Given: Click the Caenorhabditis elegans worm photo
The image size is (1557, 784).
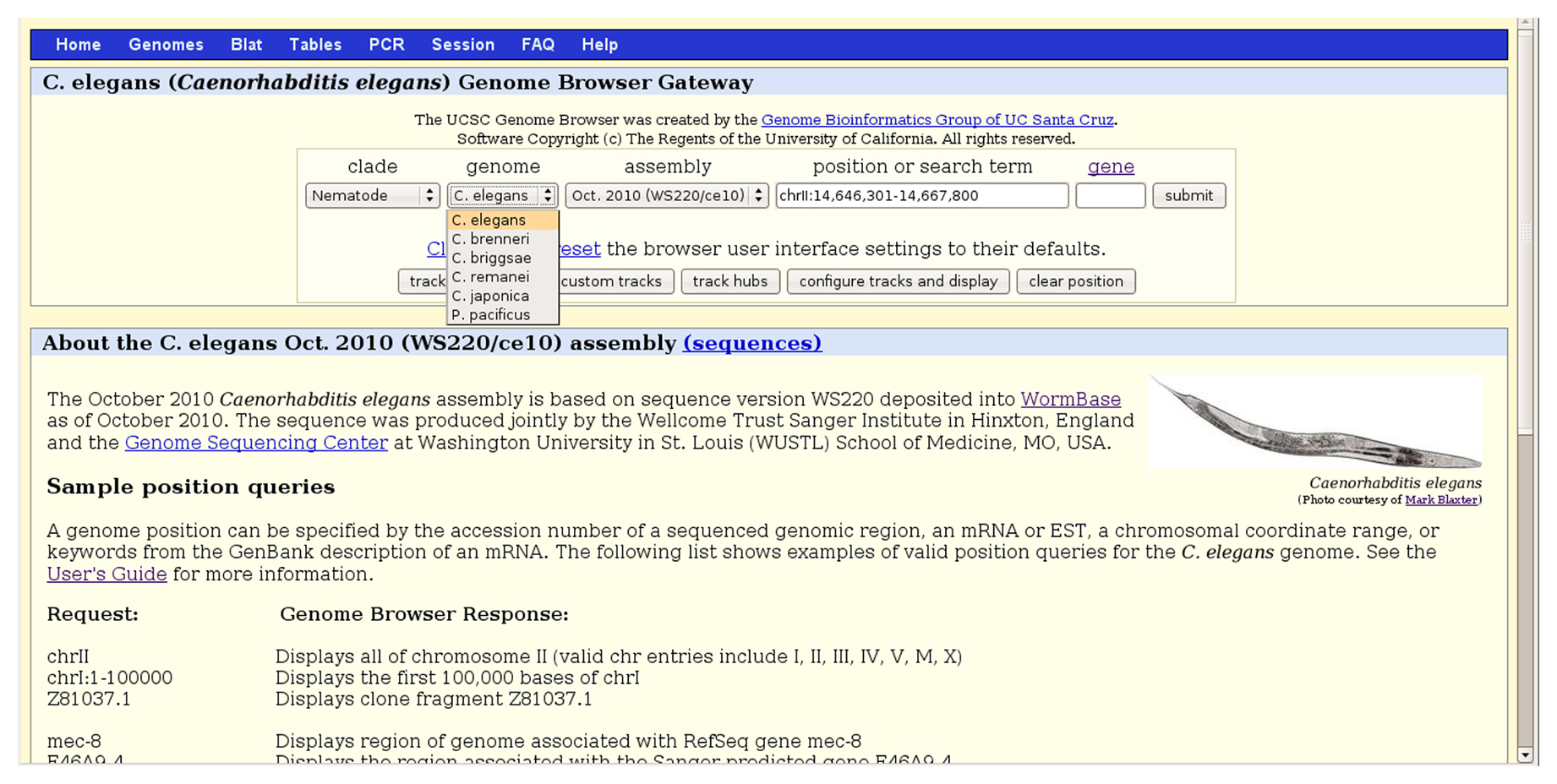Looking at the screenshot, I should point(1316,422).
